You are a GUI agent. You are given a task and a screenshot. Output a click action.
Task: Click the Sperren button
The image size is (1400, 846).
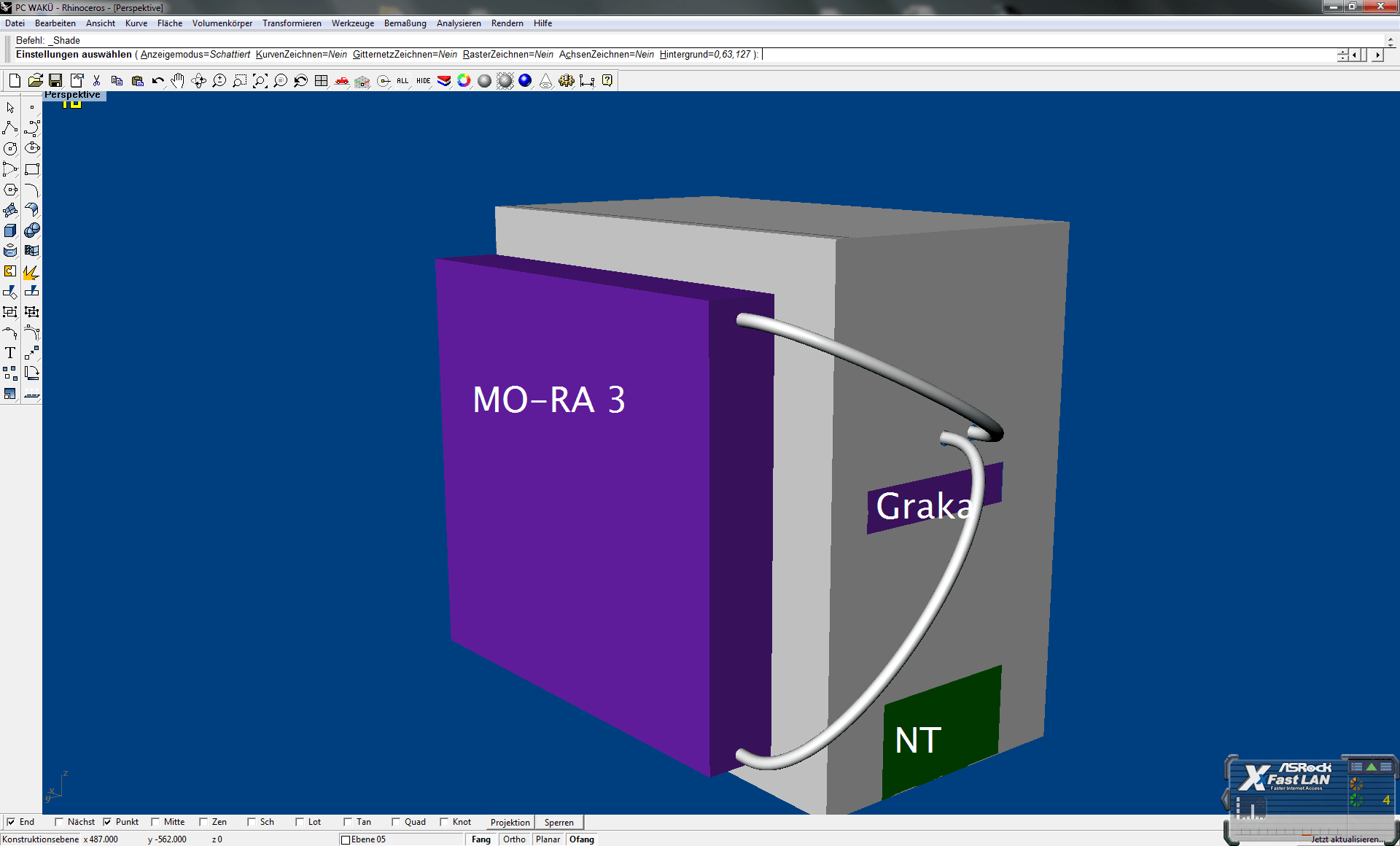pyautogui.click(x=559, y=823)
